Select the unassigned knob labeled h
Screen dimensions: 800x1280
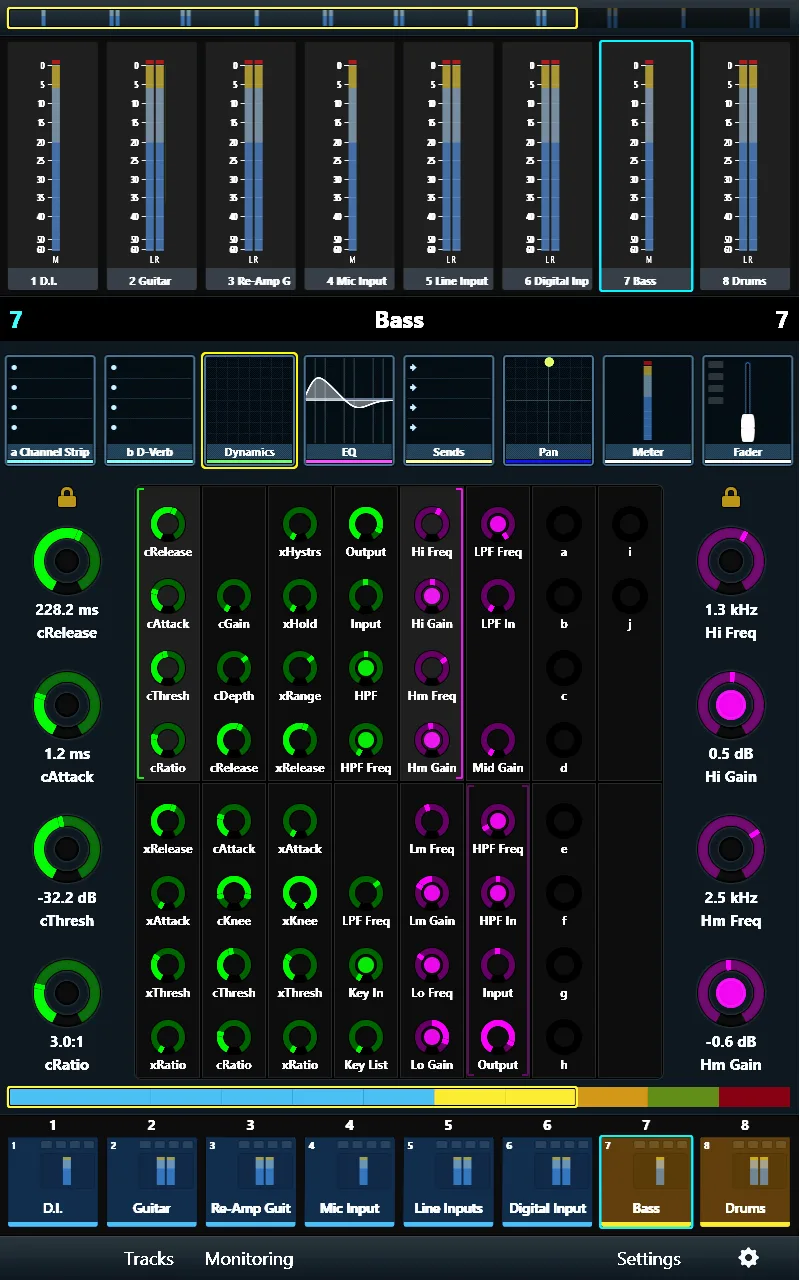tap(564, 1037)
